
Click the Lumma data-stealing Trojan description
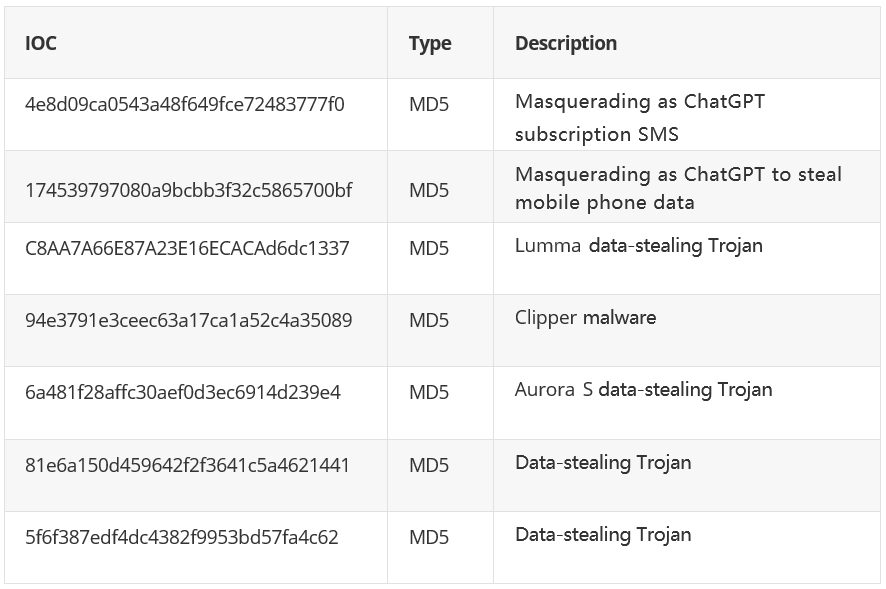[639, 246]
